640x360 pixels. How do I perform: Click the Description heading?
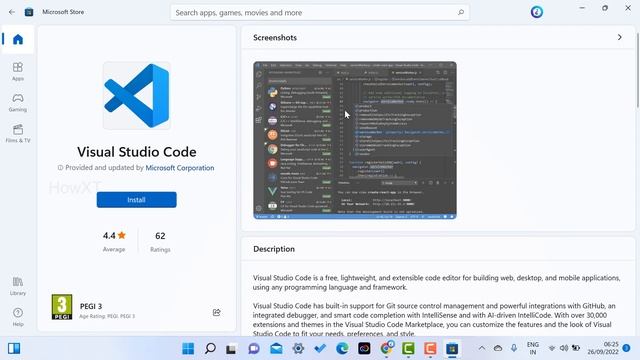pyautogui.click(x=274, y=249)
